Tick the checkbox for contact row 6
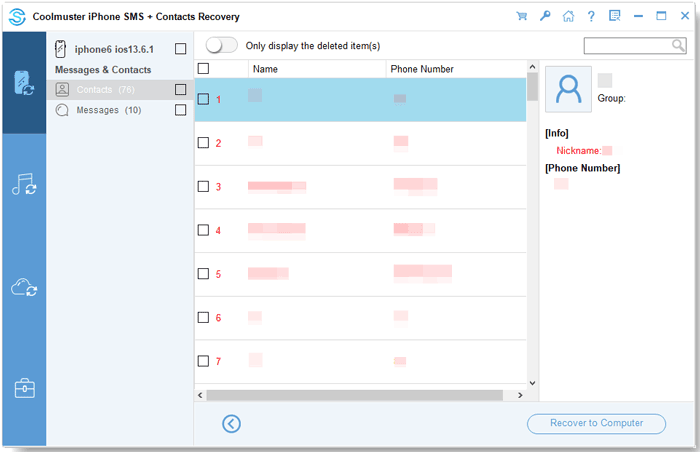 tap(203, 317)
